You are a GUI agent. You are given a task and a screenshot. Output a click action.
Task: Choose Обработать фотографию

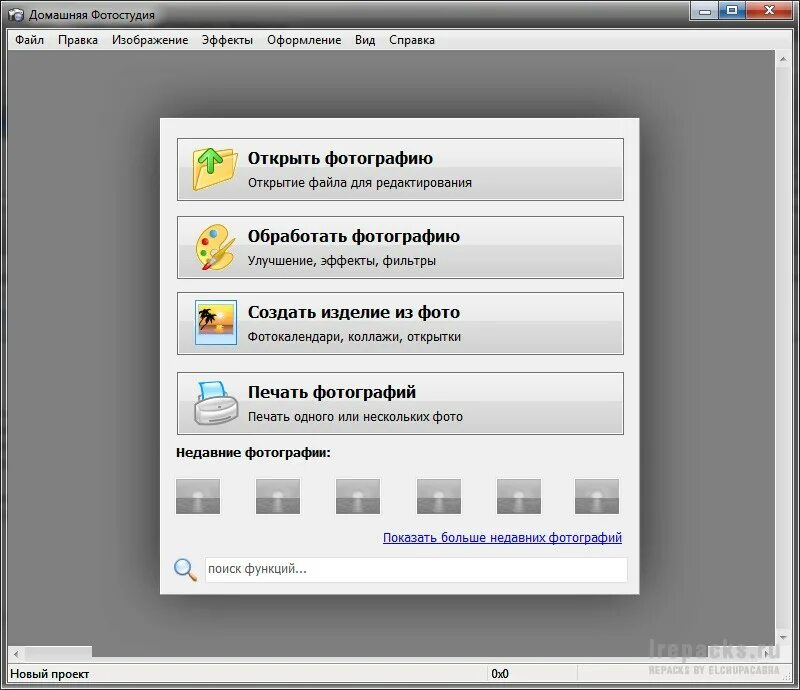[x=400, y=248]
